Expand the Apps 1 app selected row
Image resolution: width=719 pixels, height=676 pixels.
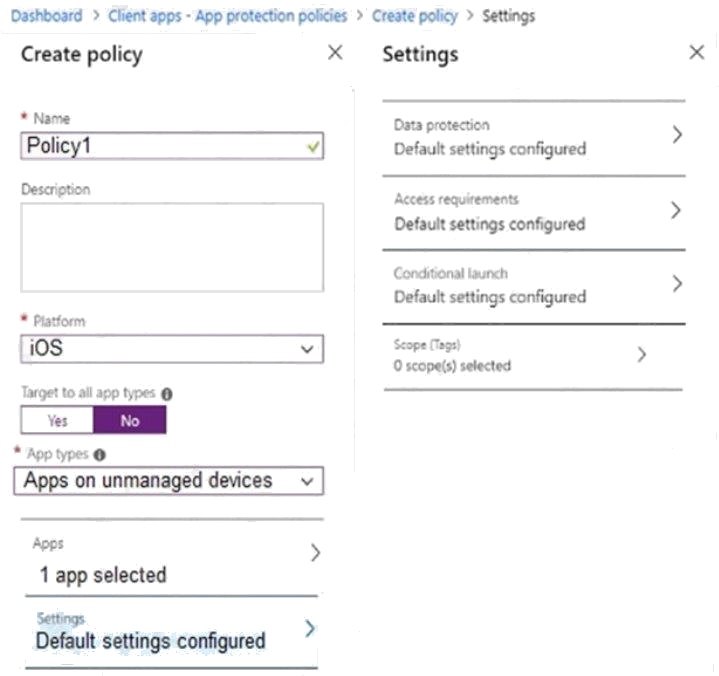pos(172,558)
